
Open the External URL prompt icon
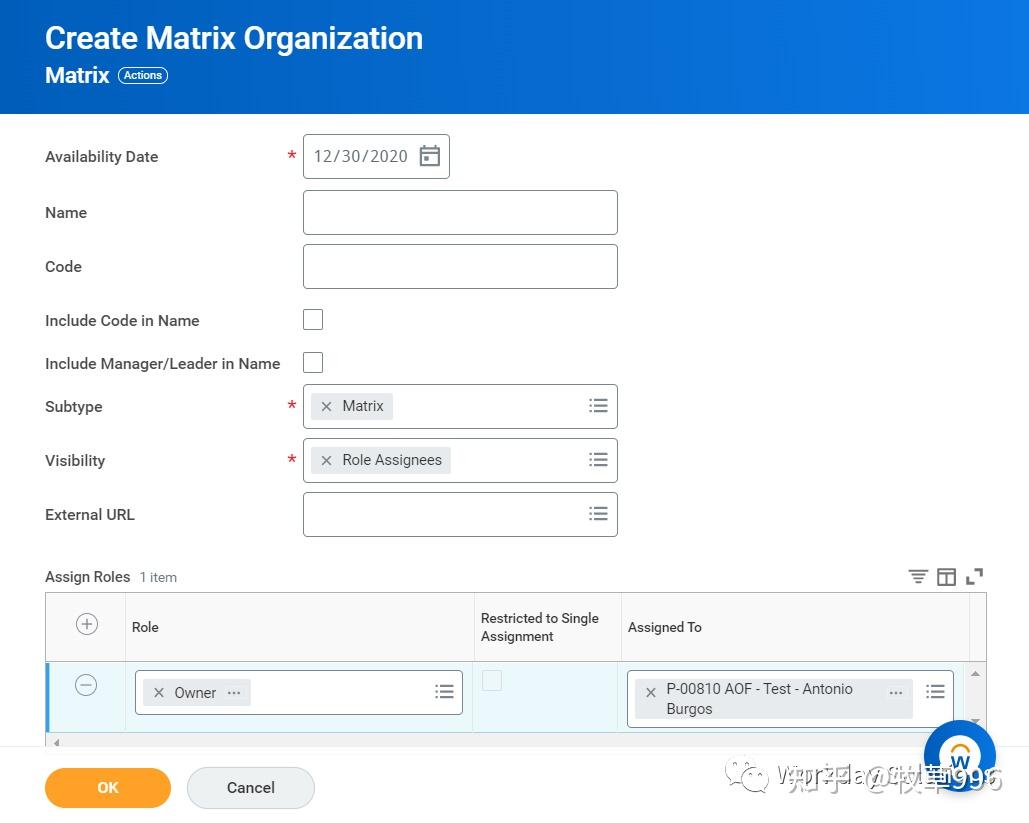(x=598, y=514)
